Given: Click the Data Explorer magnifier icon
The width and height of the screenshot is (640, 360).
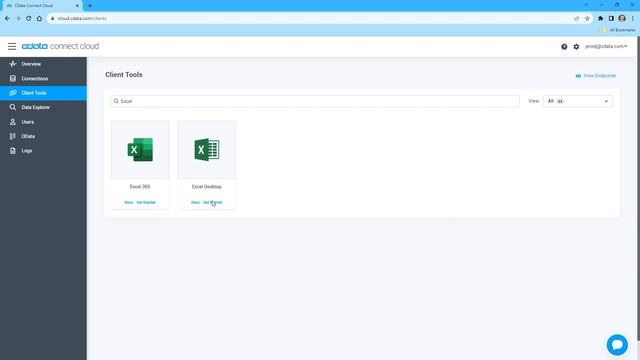Looking at the screenshot, I should coord(13,107).
